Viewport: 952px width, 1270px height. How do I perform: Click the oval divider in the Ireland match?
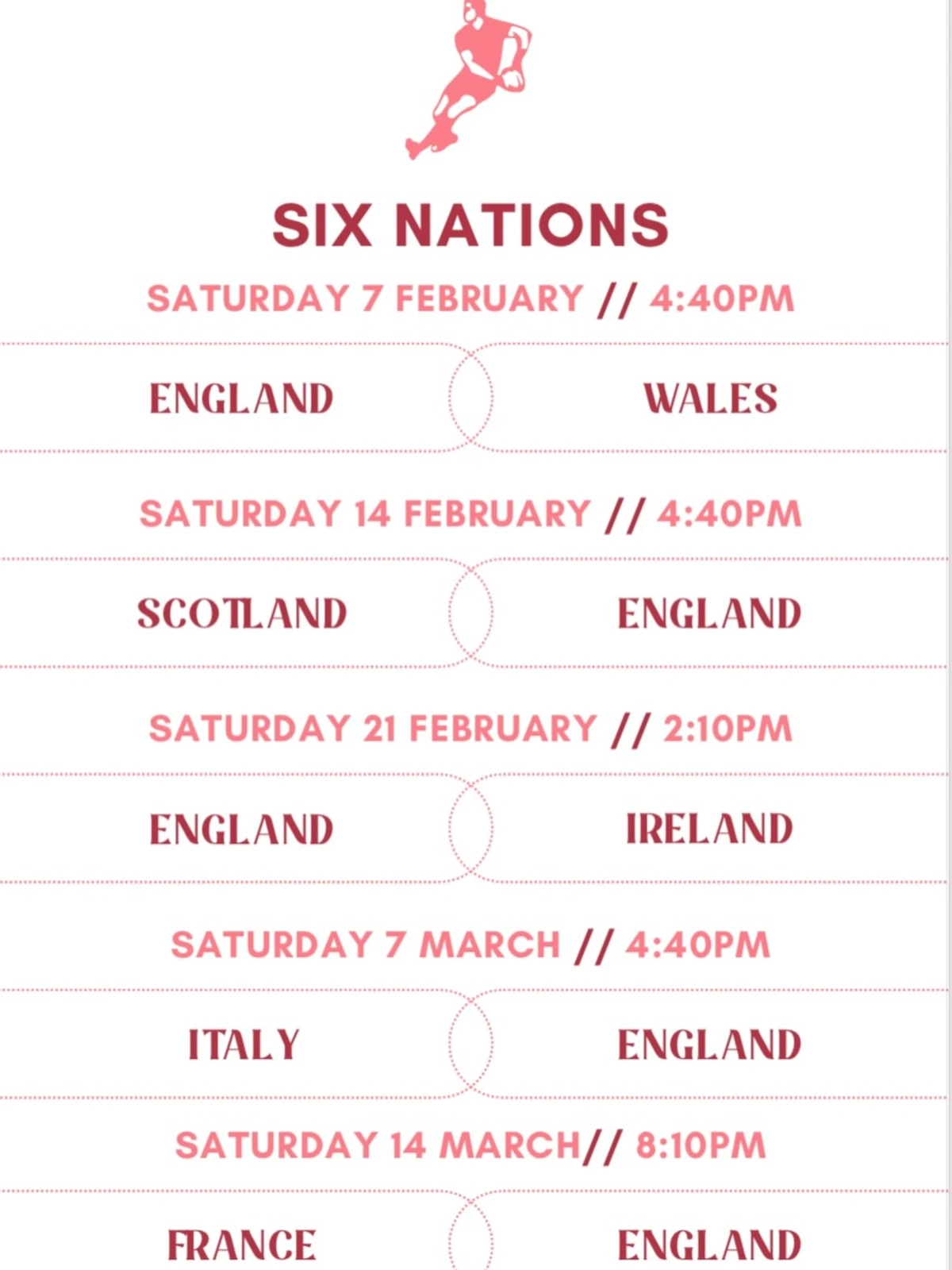pyautogui.click(x=470, y=828)
